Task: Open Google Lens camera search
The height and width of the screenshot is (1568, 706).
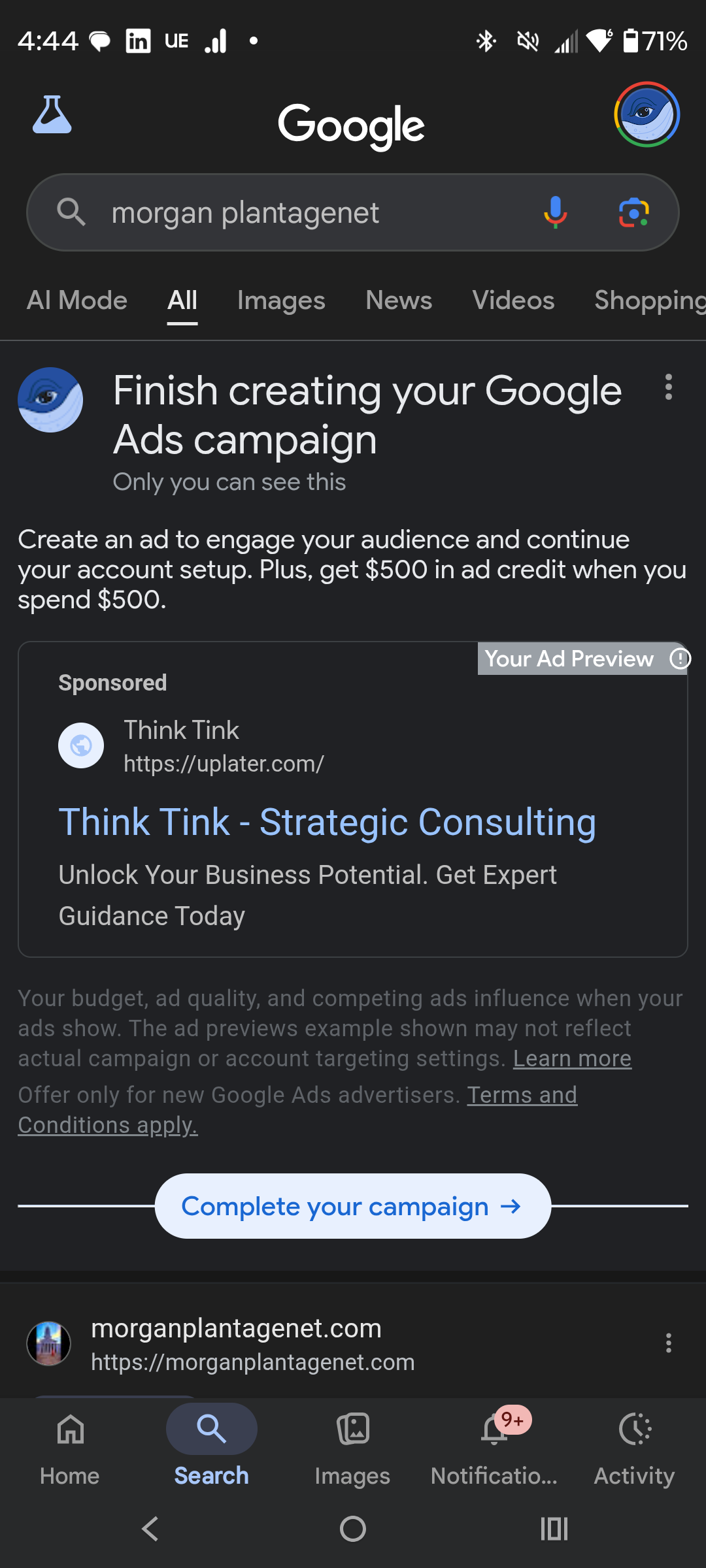Action: 633,213
